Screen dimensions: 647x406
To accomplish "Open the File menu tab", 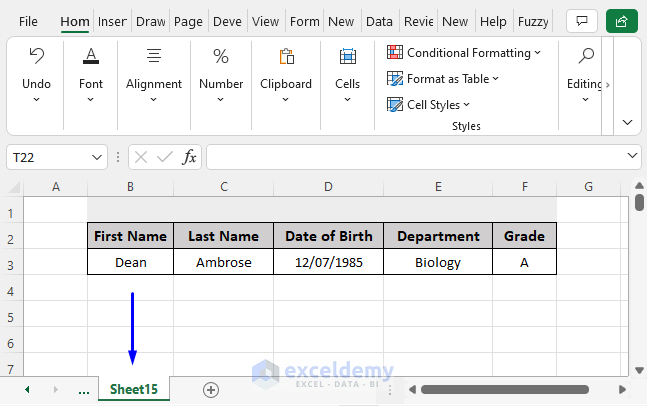I will (28, 21).
